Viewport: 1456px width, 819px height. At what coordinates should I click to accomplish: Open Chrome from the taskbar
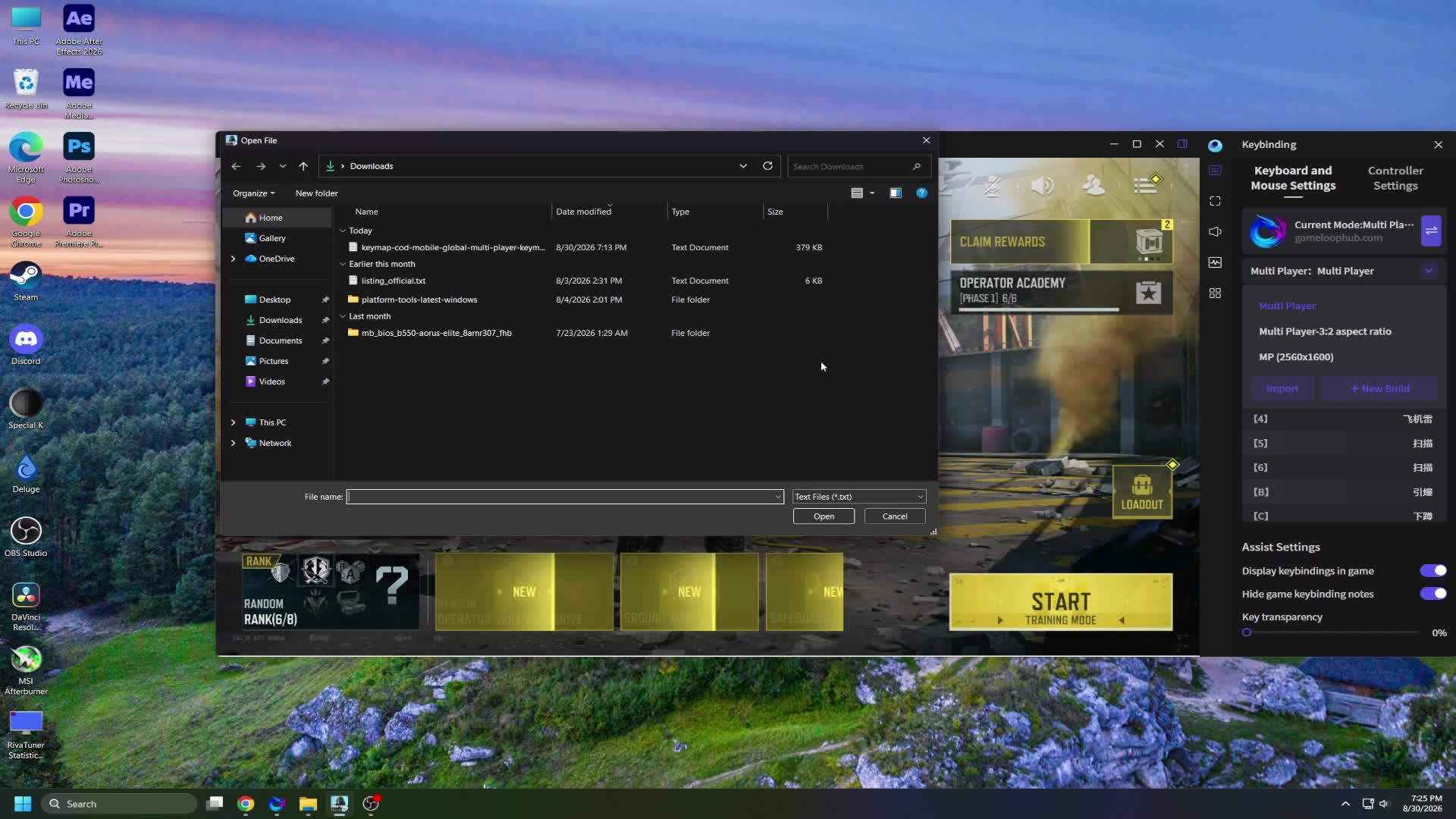coord(246,804)
